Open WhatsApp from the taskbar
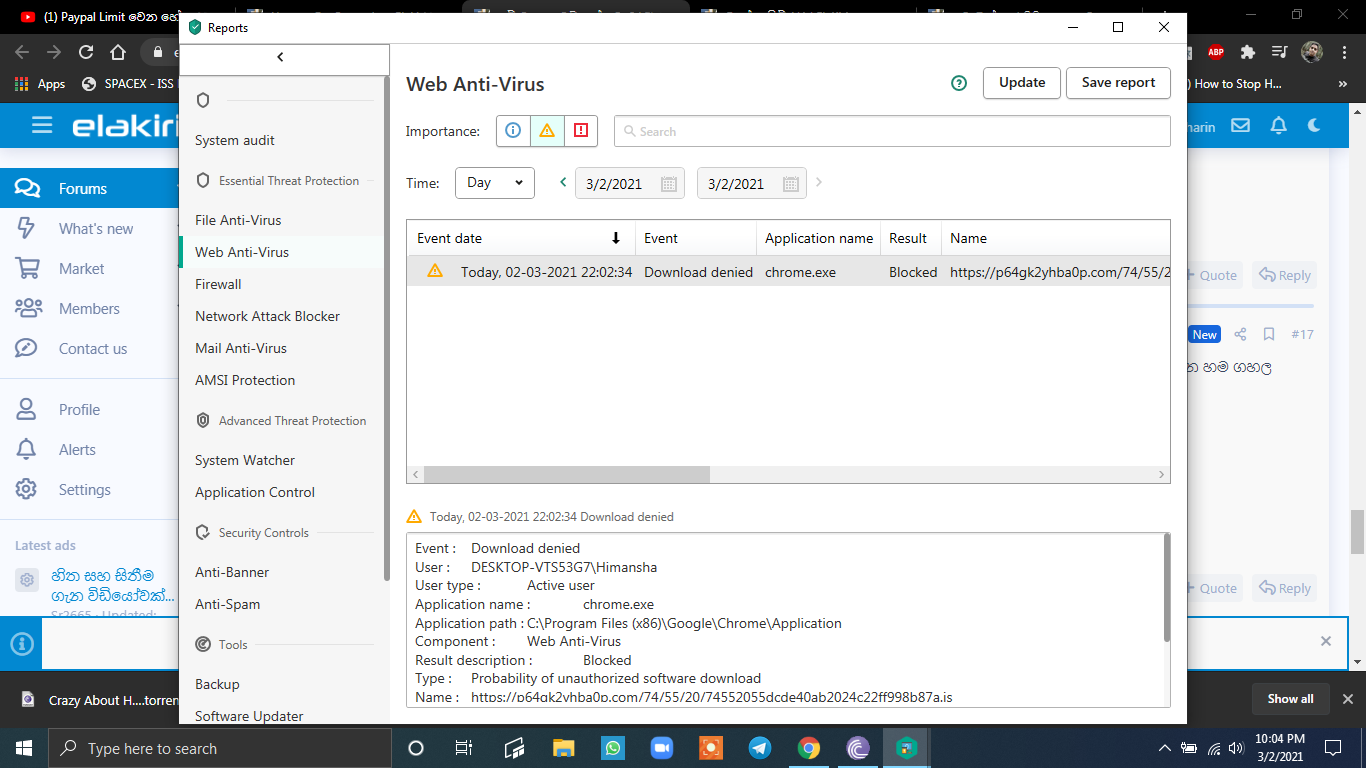This screenshot has height=768, width=1366. [613, 748]
